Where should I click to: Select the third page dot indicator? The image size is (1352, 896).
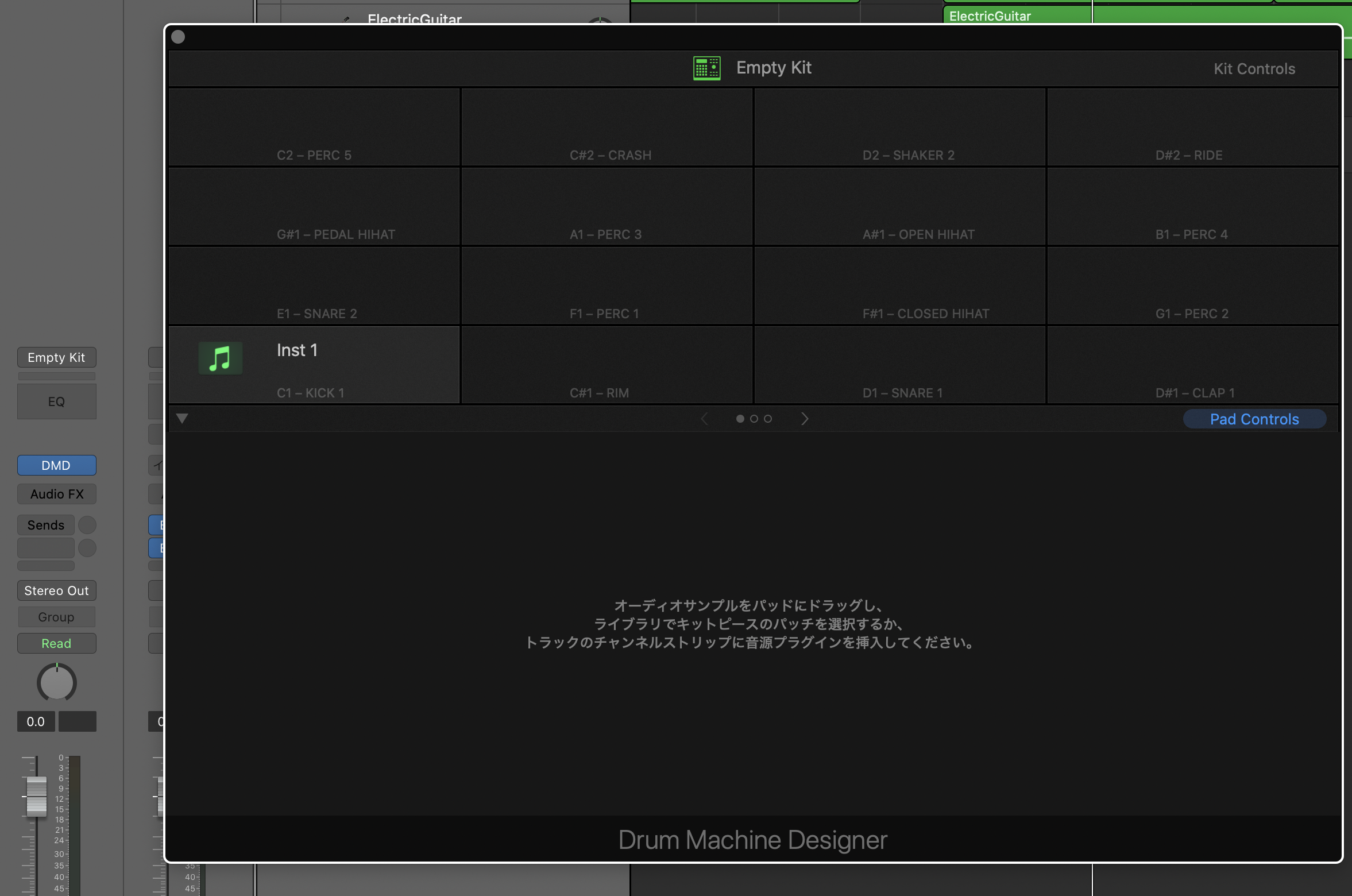[x=768, y=419]
